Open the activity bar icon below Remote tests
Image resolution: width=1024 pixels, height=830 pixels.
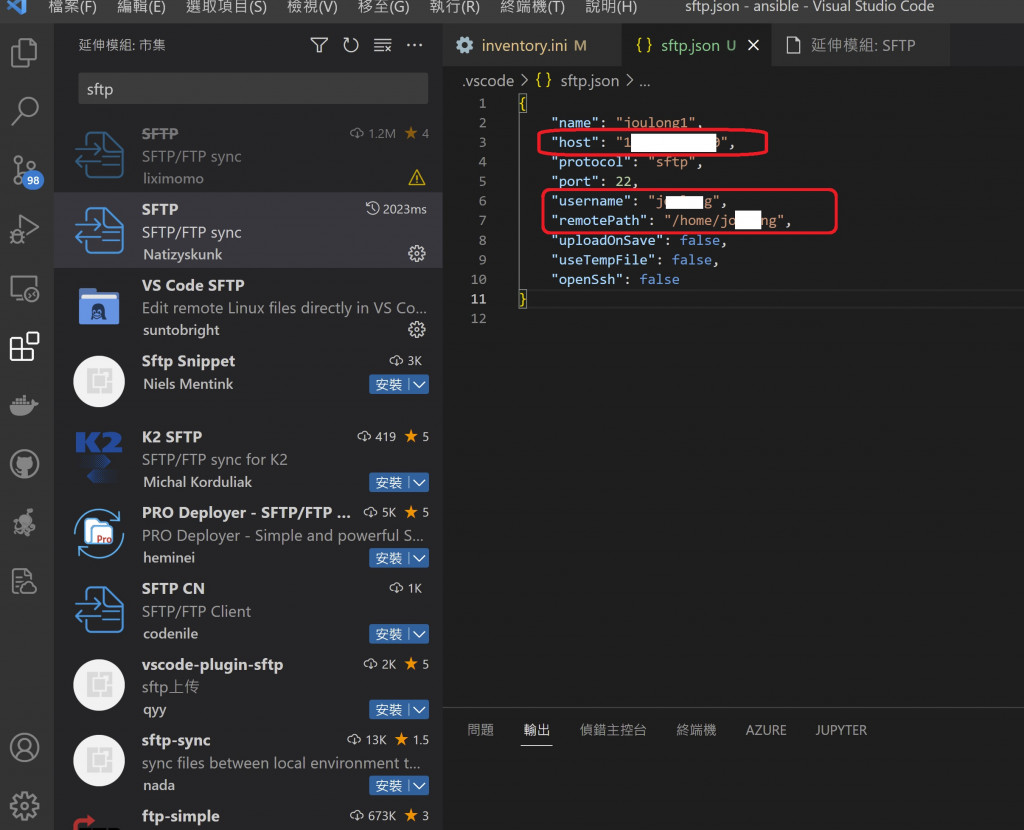pos(25,581)
